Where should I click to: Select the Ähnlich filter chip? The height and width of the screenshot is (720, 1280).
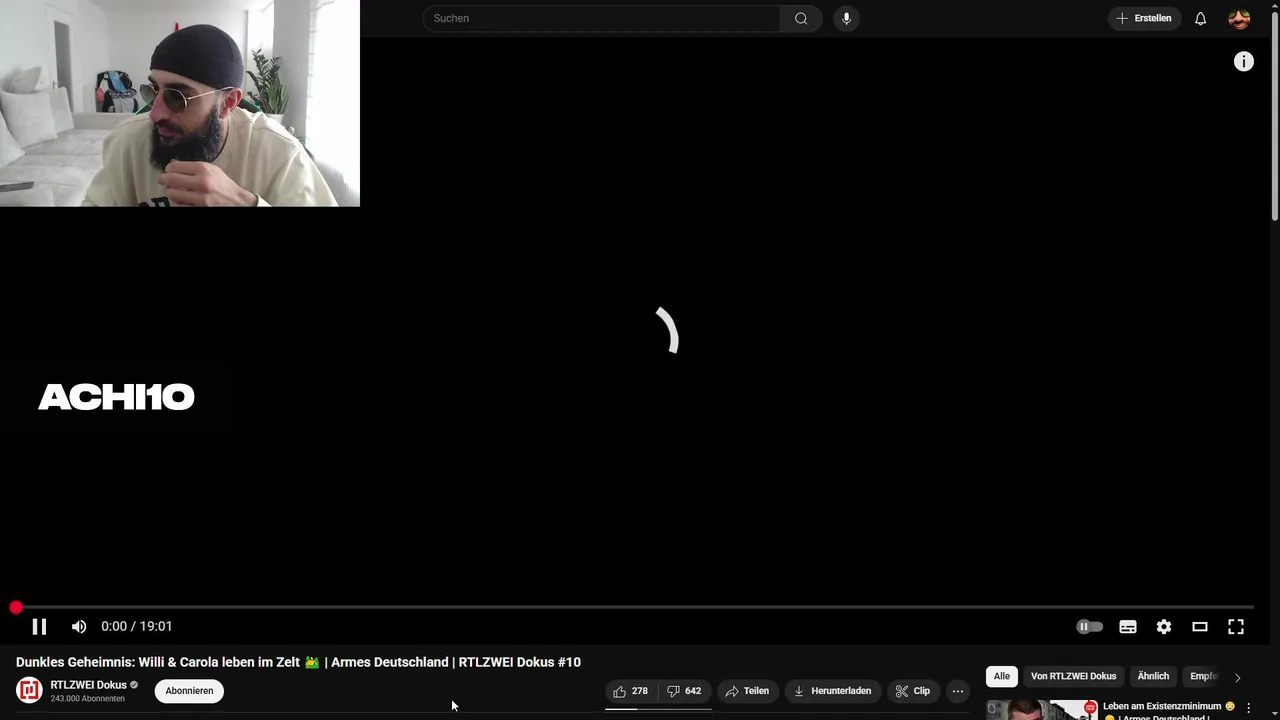[1153, 677]
